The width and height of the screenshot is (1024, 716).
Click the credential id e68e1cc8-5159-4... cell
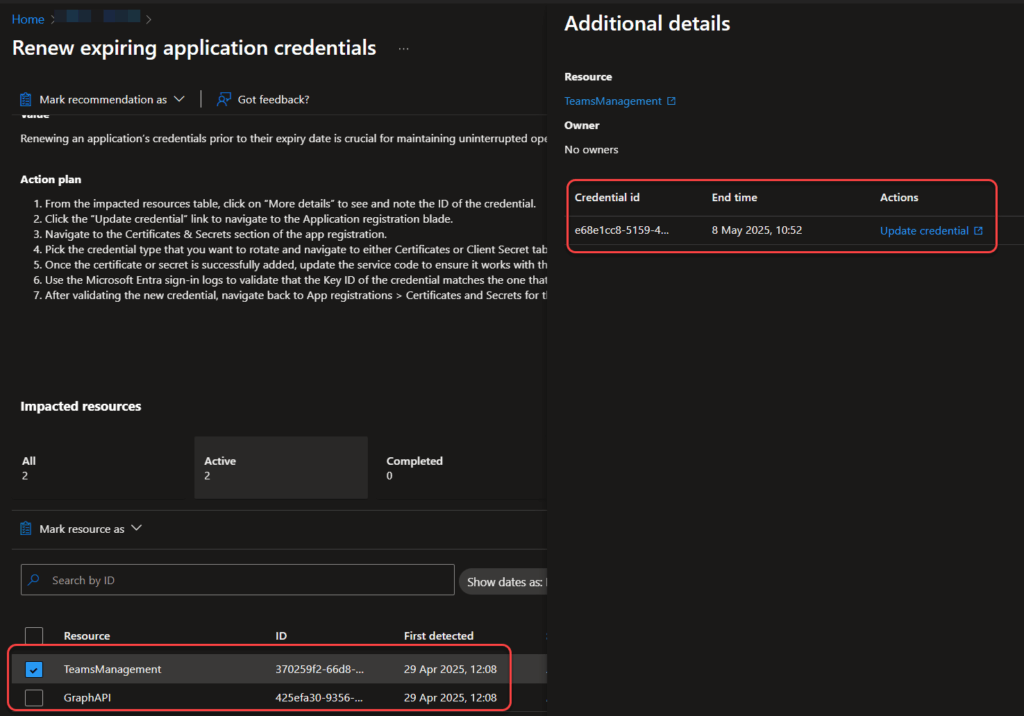622,230
